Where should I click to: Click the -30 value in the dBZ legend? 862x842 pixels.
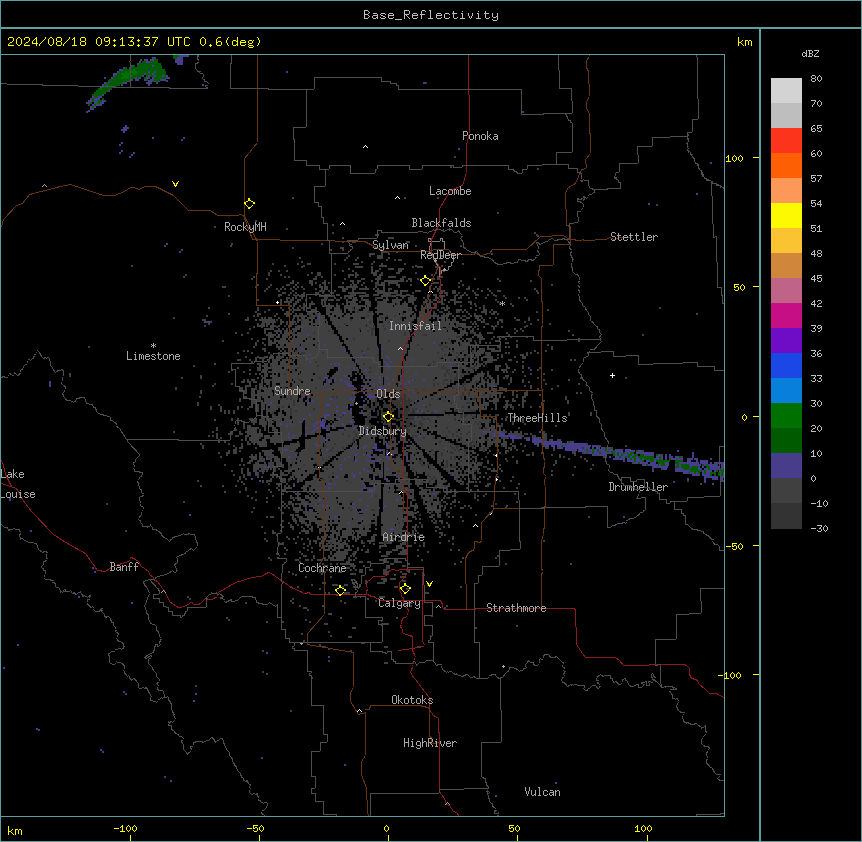point(819,528)
